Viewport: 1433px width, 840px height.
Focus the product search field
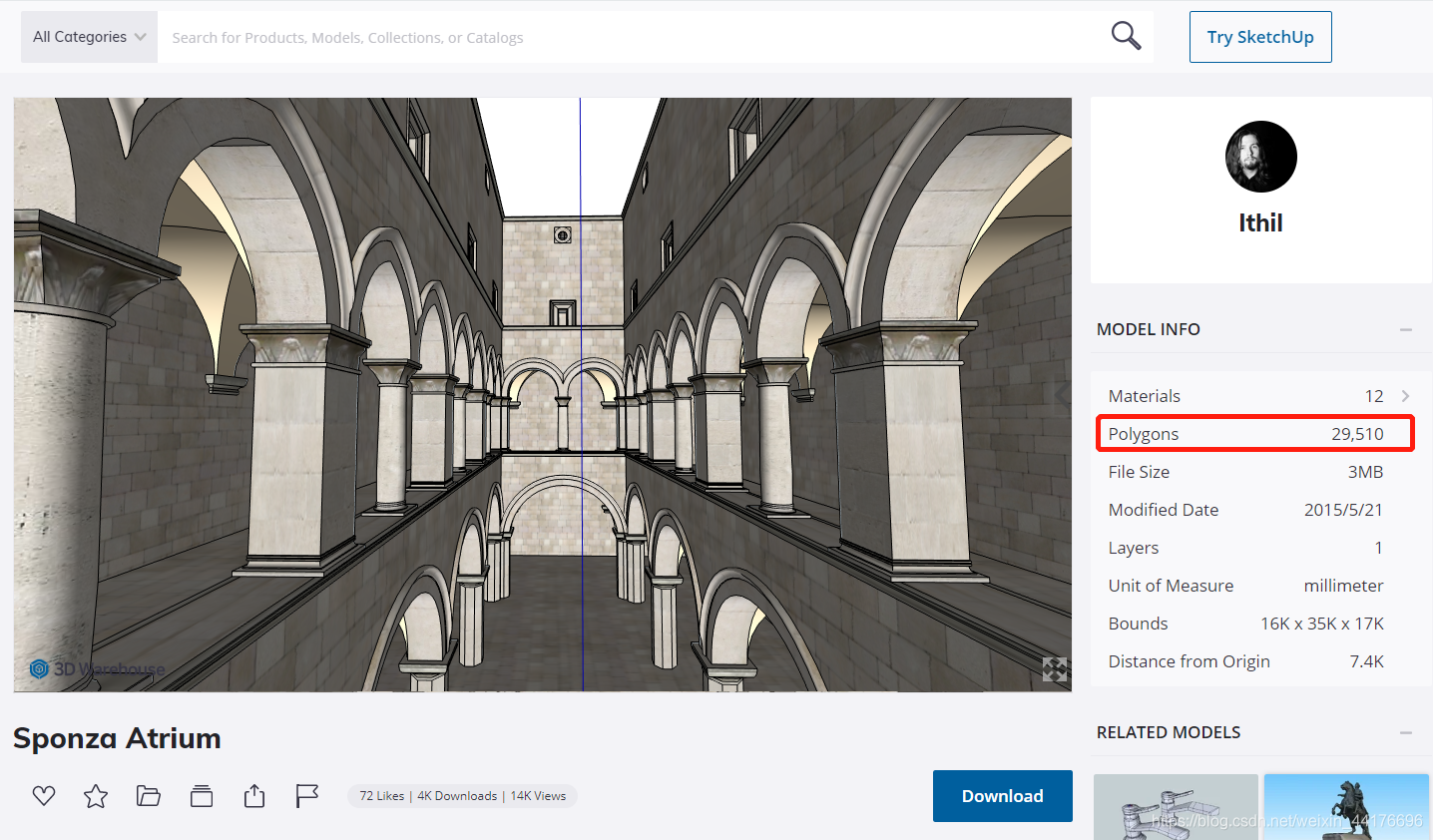[x=629, y=37]
